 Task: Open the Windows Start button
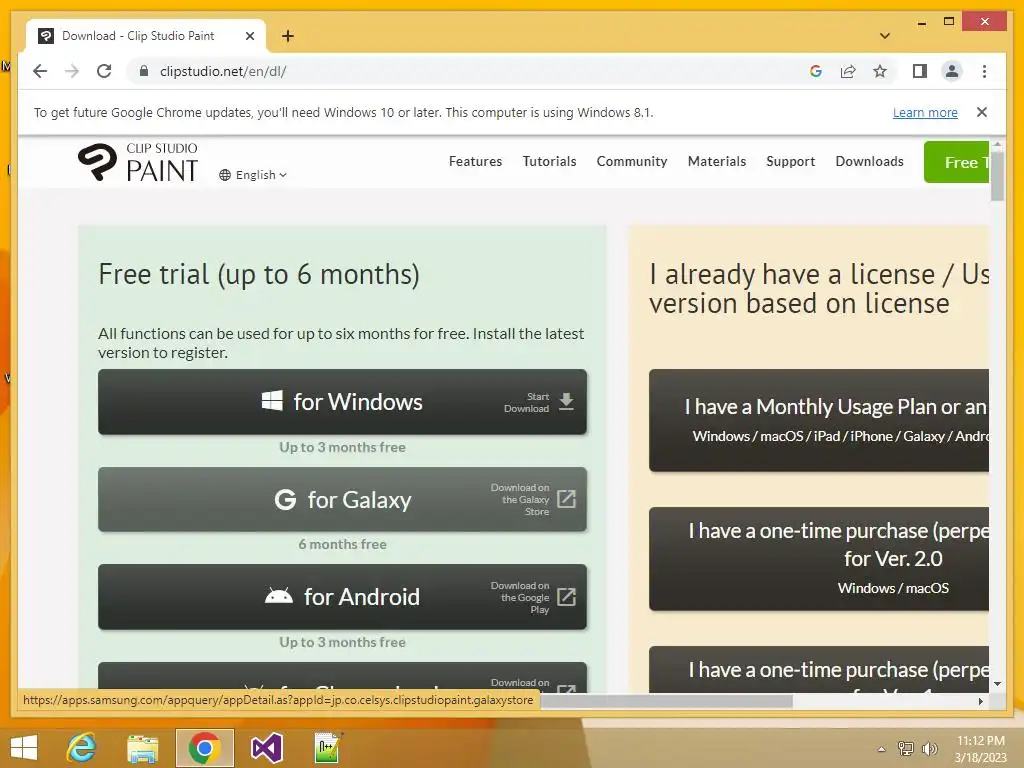point(24,748)
